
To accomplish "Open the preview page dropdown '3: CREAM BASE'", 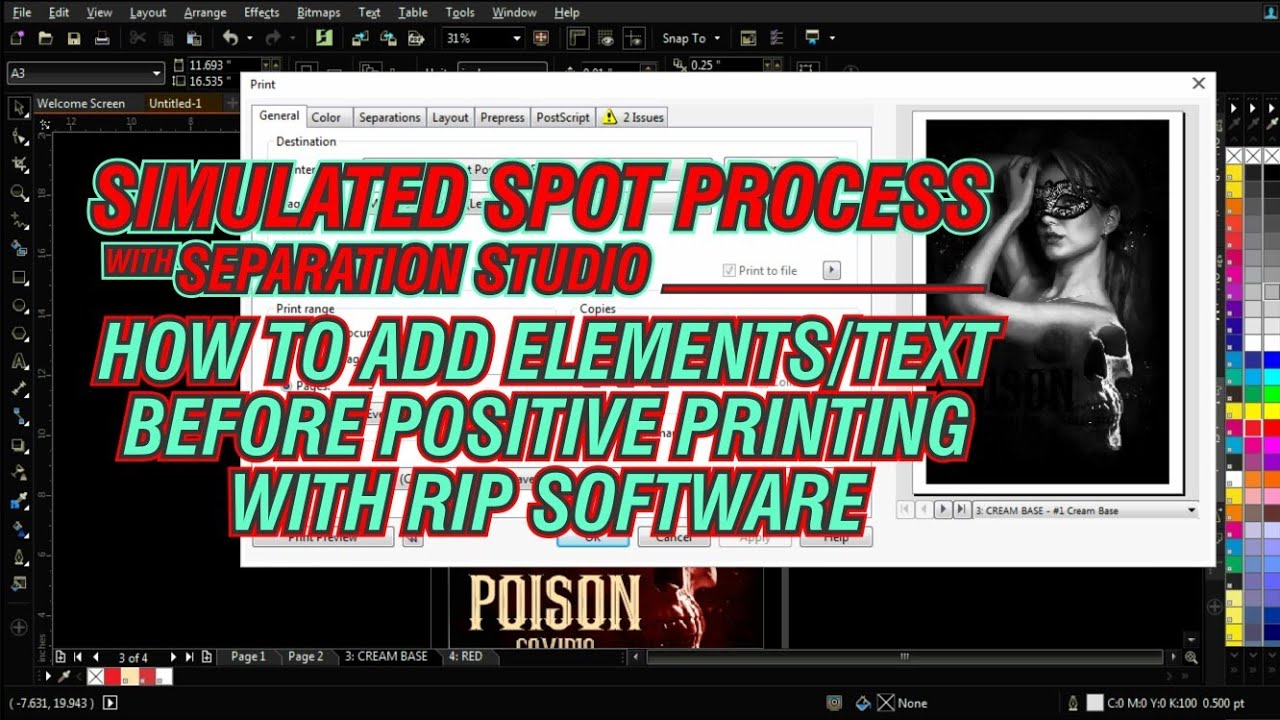I will [1084, 510].
